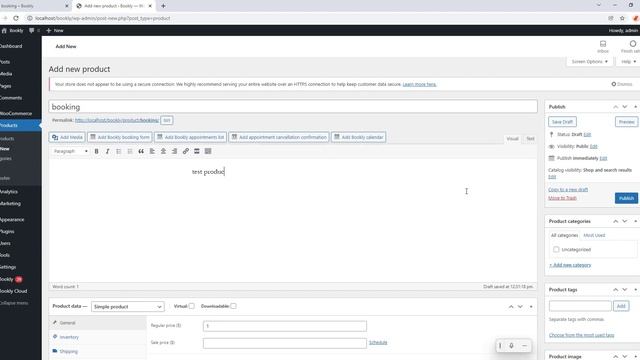Toggle italic formatting in editor toolbar

pyautogui.click(x=107, y=151)
